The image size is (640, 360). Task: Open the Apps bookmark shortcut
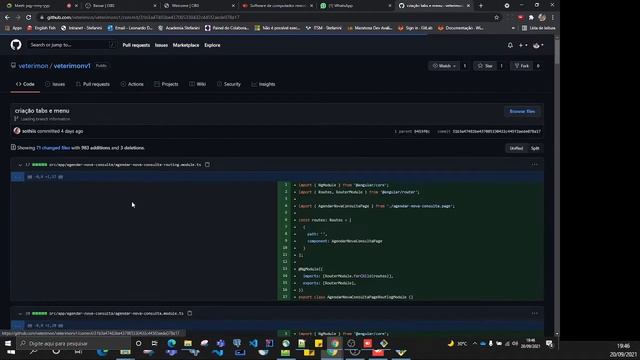click(13, 28)
